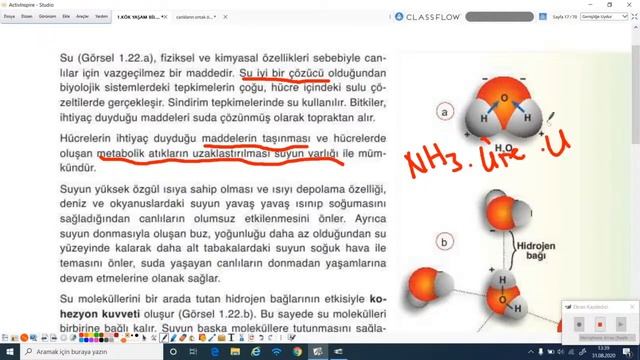Select the Highlighter tool
This screenshot has width=640, height=360.
173,338
